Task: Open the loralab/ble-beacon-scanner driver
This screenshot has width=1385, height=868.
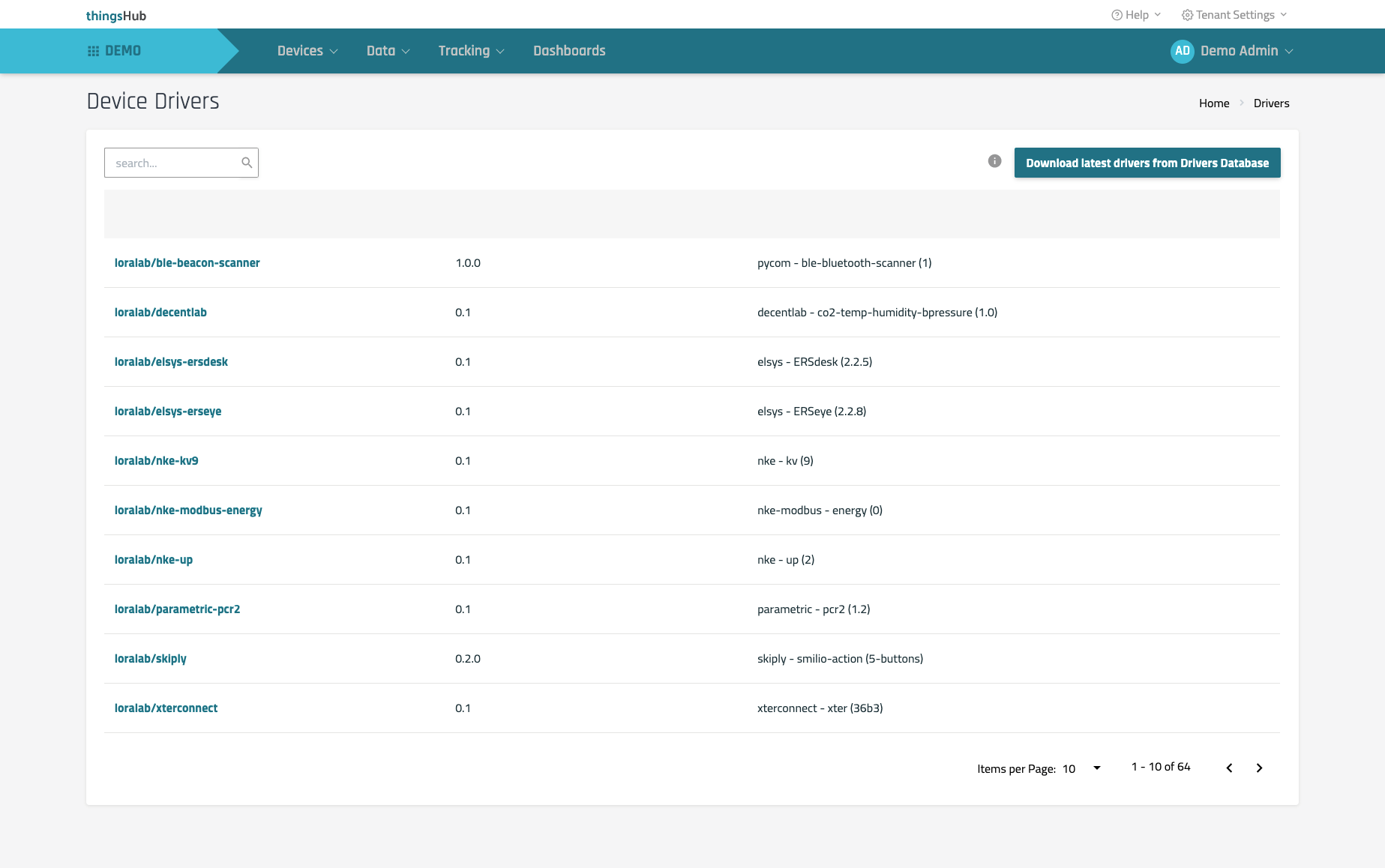Action: (187, 263)
